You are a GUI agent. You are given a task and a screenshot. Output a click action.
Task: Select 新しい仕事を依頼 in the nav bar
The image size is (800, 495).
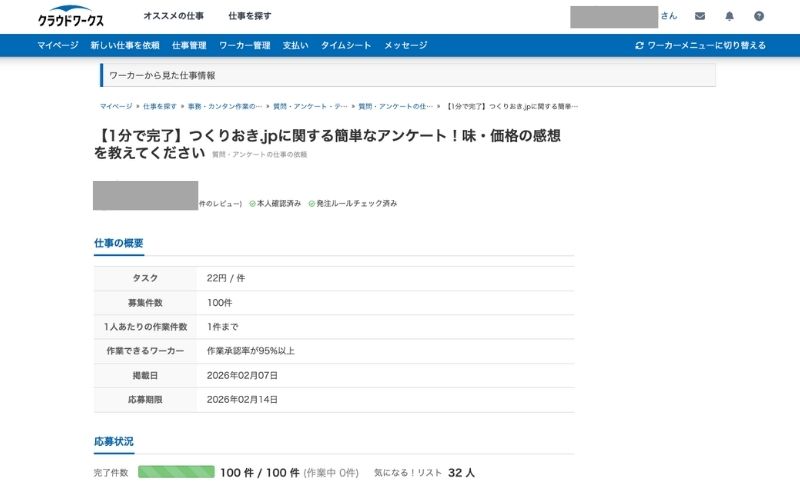(x=125, y=45)
